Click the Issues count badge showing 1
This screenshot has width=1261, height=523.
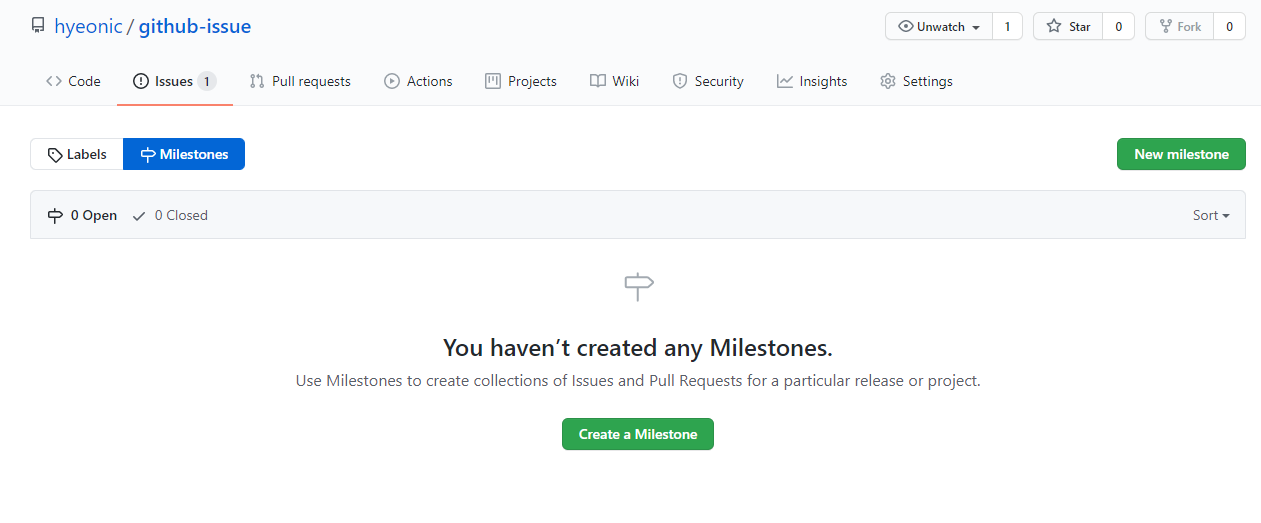tap(207, 81)
